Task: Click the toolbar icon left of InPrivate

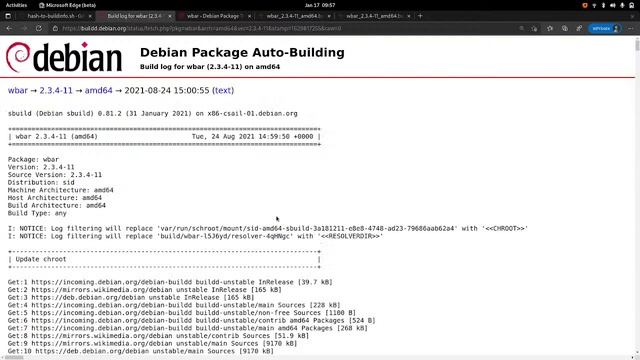Action: [579, 29]
